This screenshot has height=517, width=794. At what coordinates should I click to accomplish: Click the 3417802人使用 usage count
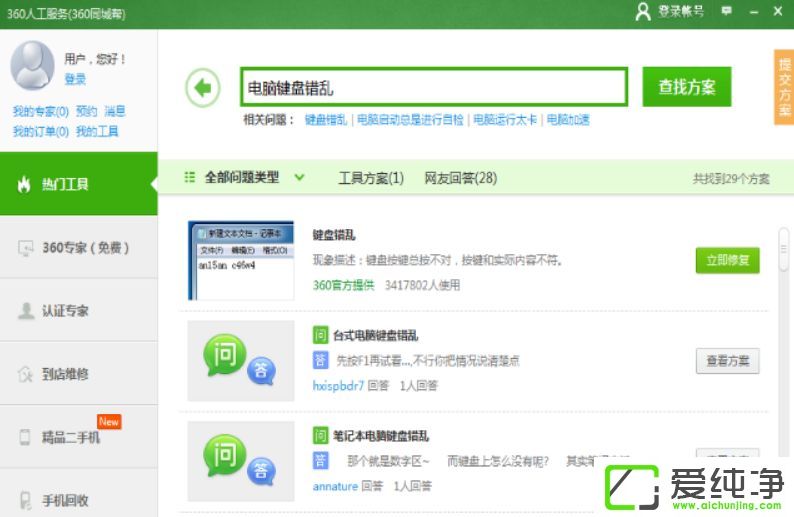click(x=422, y=285)
